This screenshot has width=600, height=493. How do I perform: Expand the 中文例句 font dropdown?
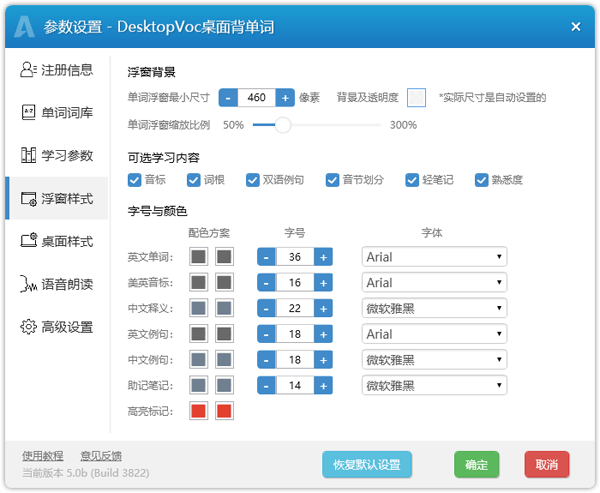coord(434,360)
